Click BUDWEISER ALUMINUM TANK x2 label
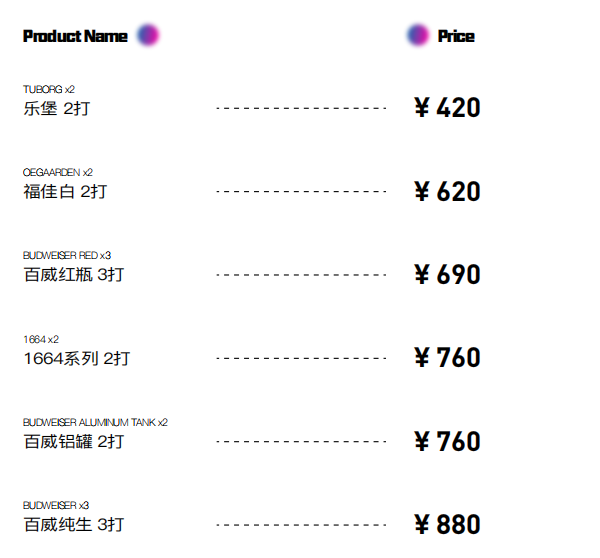The width and height of the screenshot is (600, 558). 95,422
